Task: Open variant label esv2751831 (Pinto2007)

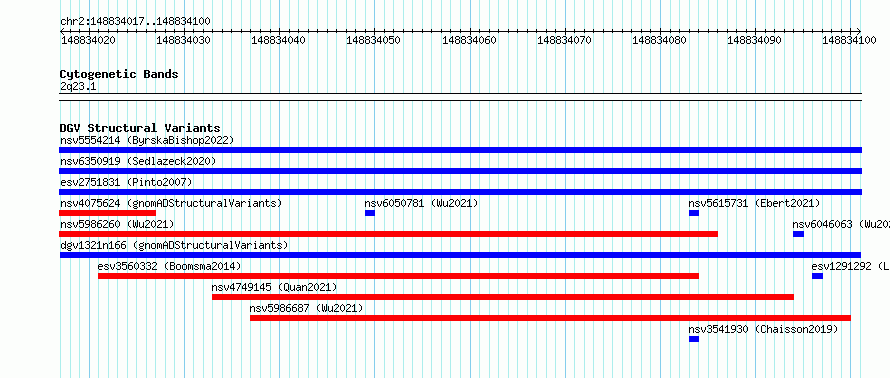Action: coord(126,182)
